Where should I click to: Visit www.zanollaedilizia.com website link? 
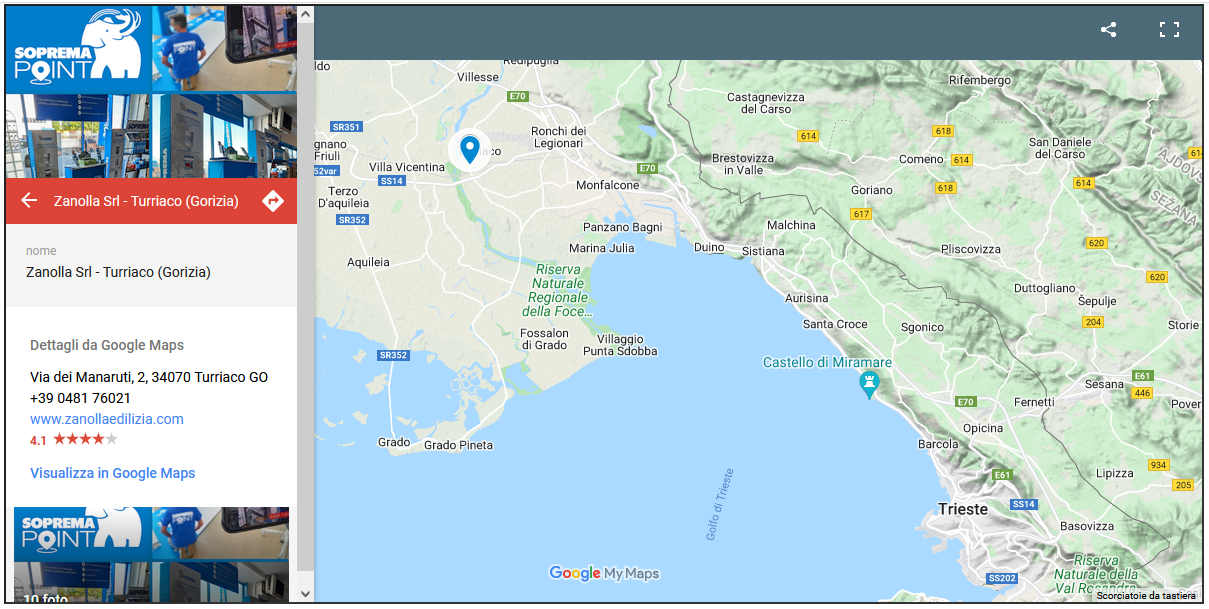click(x=107, y=419)
